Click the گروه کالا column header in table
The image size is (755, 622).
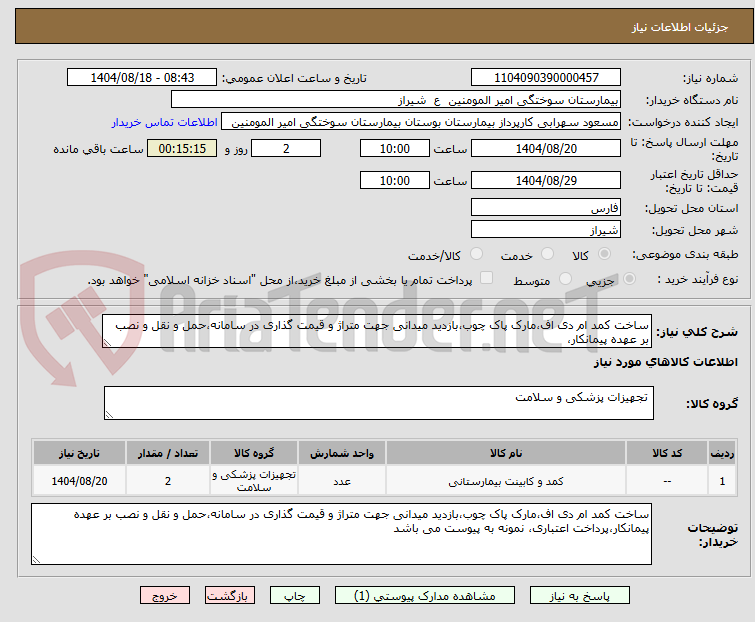click(254, 454)
